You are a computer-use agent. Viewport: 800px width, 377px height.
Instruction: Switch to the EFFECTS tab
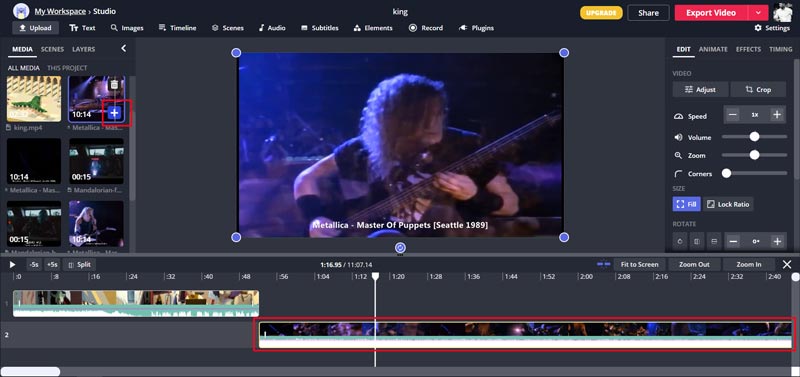[748, 49]
